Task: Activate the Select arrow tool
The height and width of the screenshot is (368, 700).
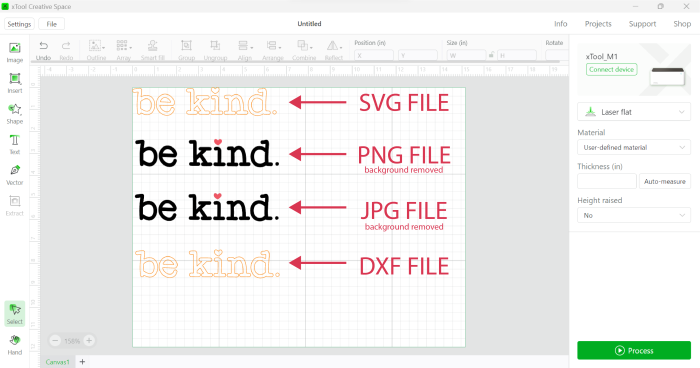Action: [x=15, y=314]
